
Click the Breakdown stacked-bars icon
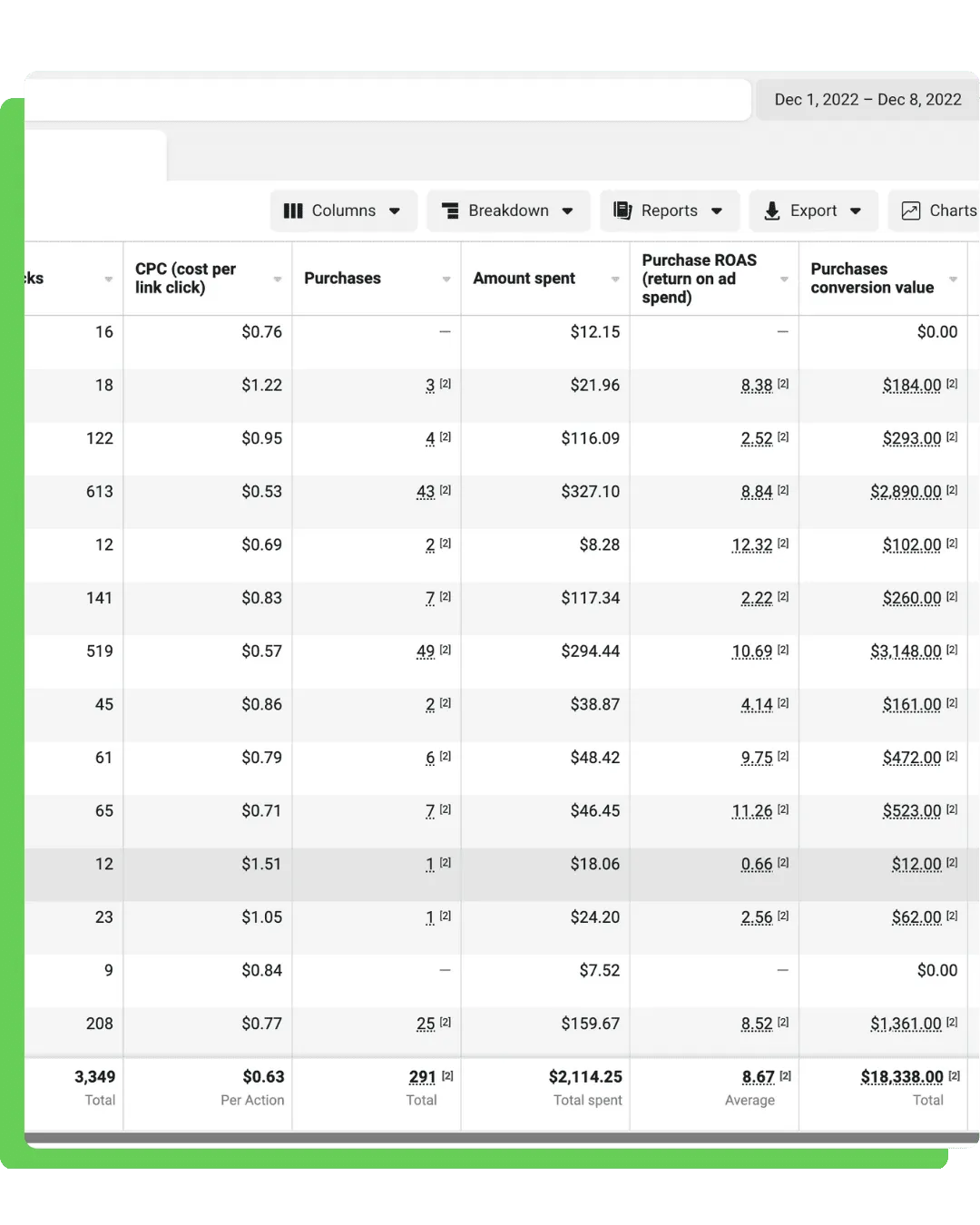point(450,211)
